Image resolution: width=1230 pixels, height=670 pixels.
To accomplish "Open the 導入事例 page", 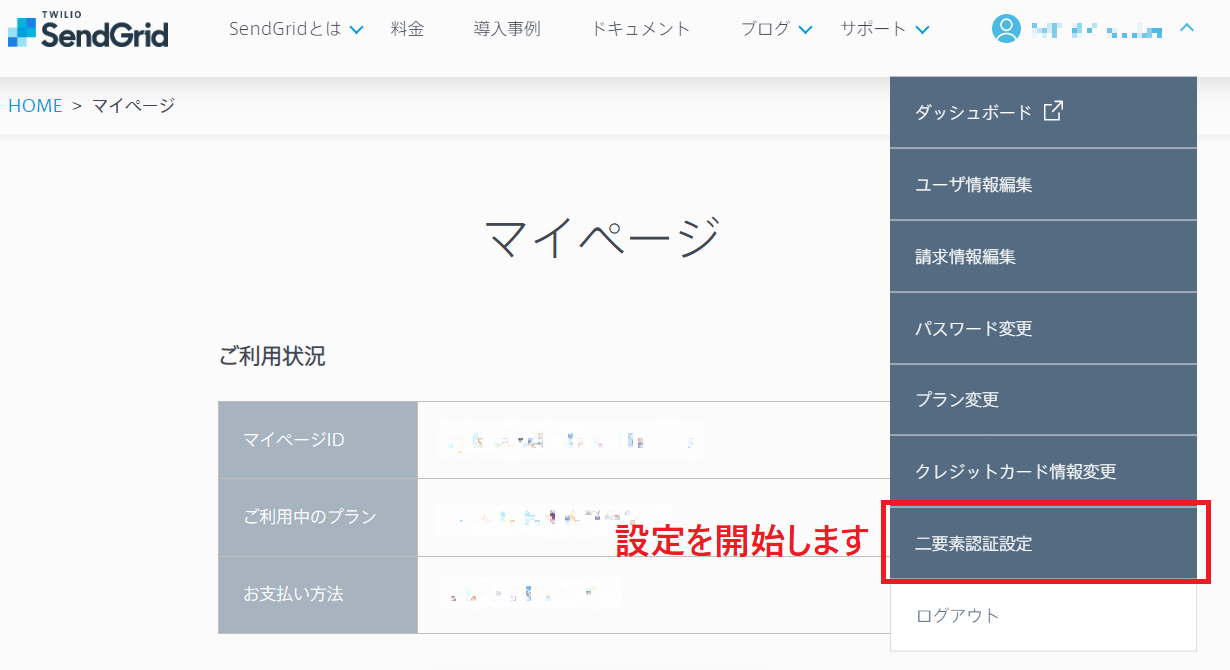I will coord(507,29).
